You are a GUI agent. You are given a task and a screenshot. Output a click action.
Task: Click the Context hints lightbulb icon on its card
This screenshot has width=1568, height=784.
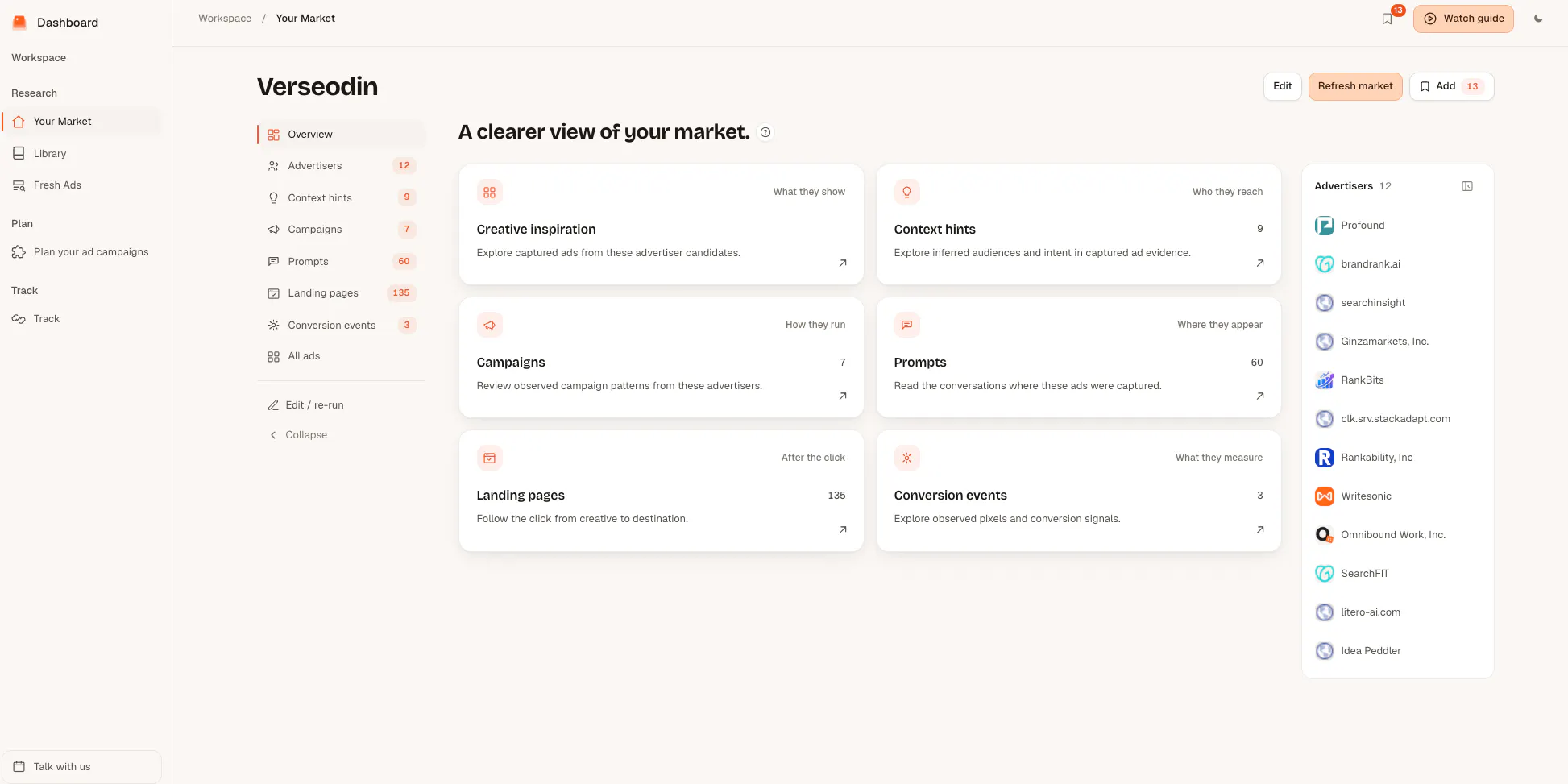(x=906, y=192)
